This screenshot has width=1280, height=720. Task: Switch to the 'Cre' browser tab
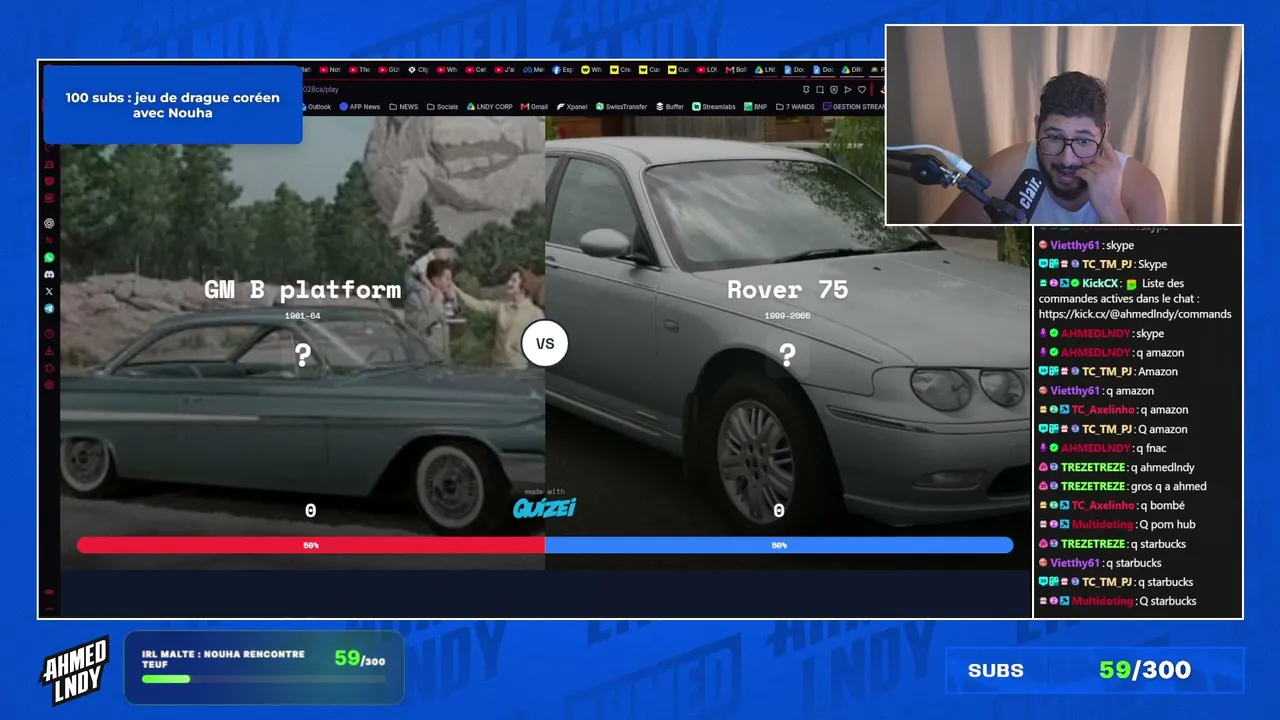pyautogui.click(x=620, y=70)
